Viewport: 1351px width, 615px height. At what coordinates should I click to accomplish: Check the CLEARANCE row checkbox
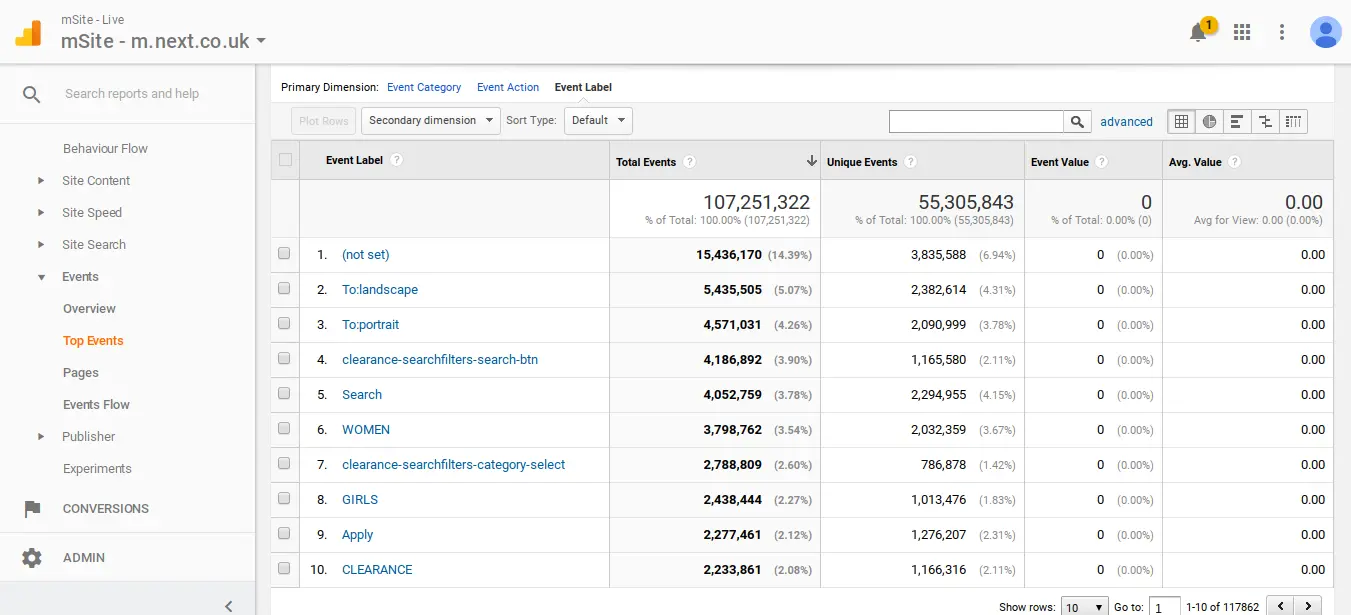tap(284, 569)
